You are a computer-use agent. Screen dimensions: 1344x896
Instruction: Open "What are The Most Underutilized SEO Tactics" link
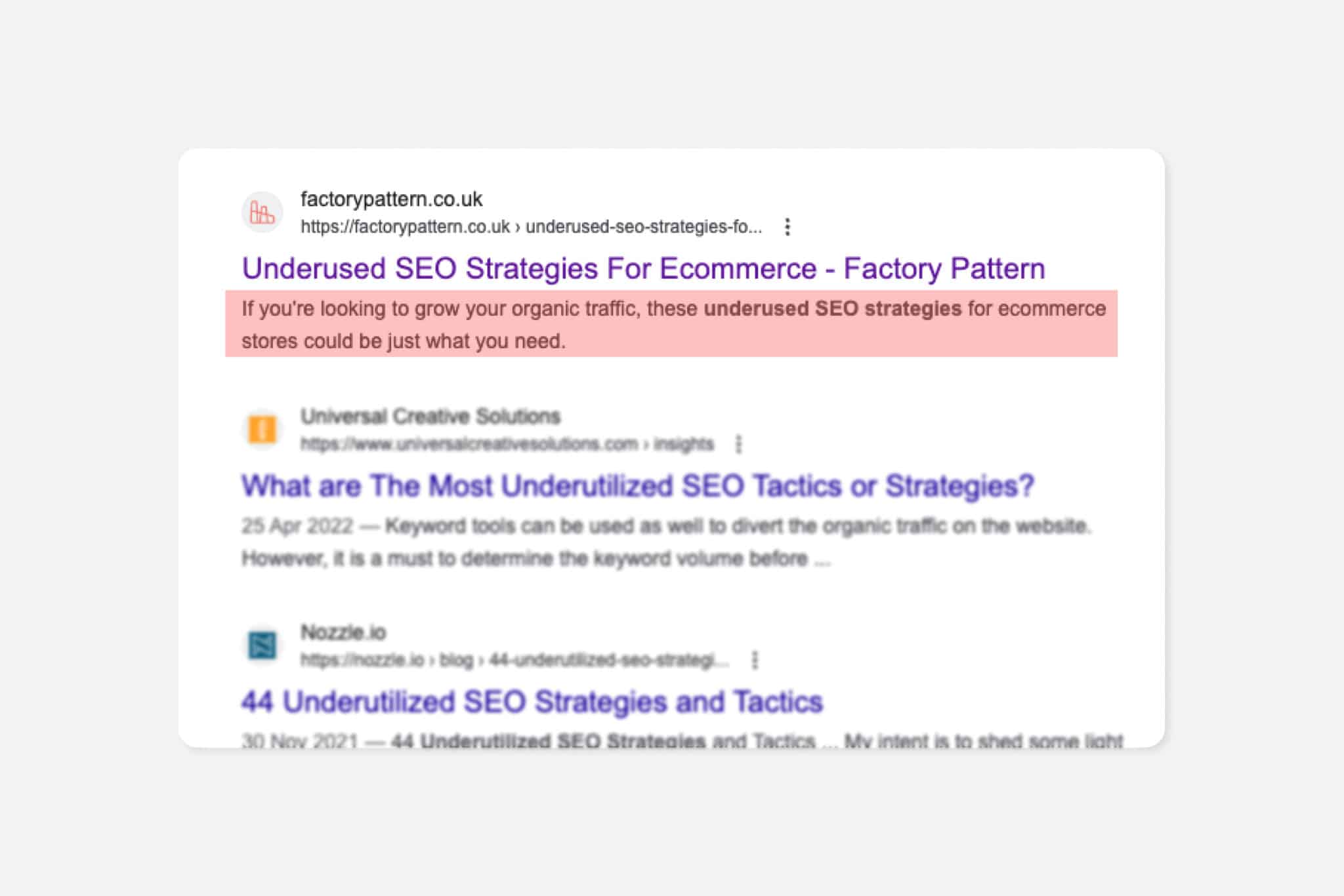coord(637,486)
